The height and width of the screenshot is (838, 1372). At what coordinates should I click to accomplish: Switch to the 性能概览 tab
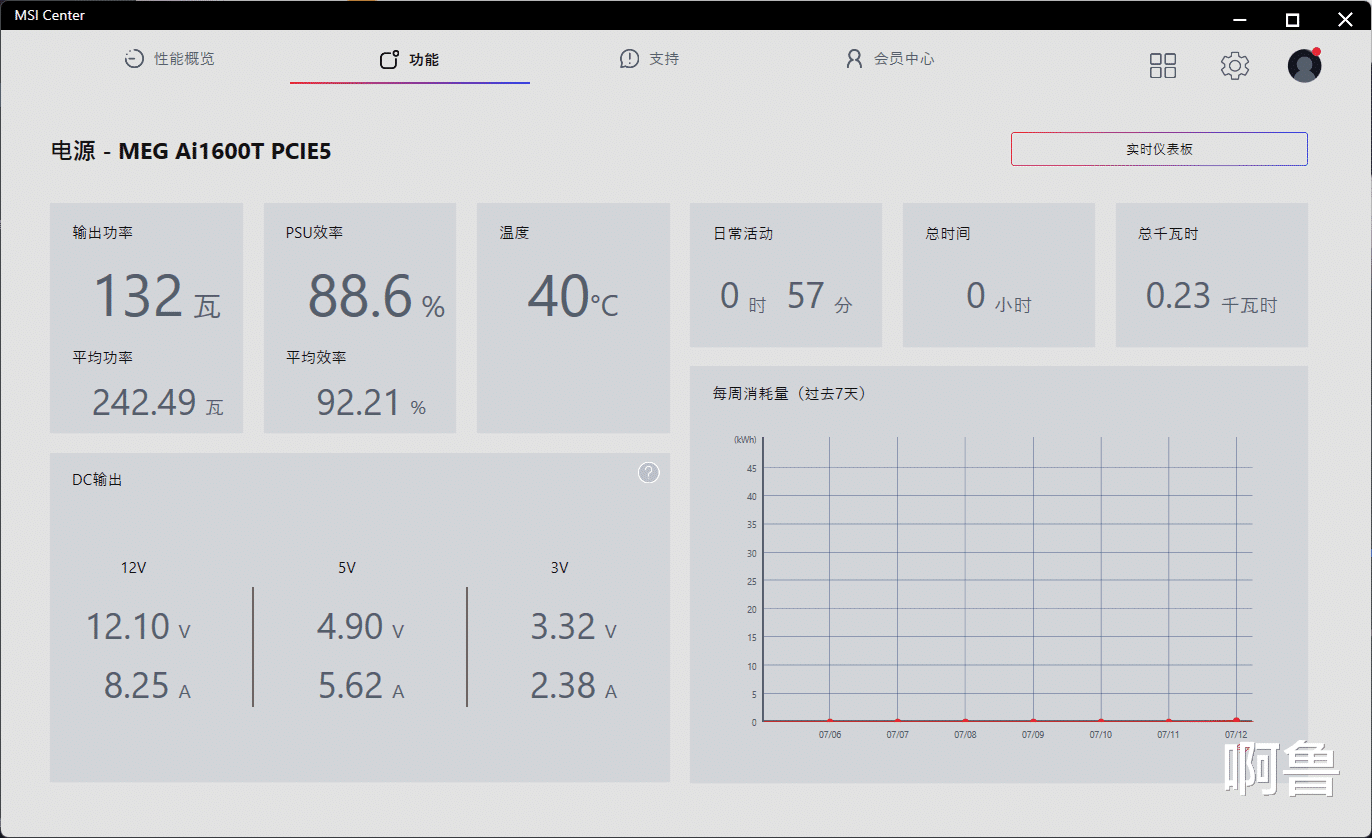[169, 59]
